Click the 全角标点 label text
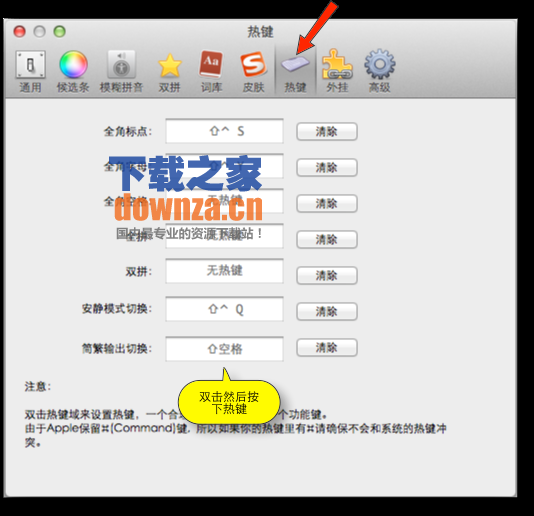The width and height of the screenshot is (534, 516). coord(127,131)
